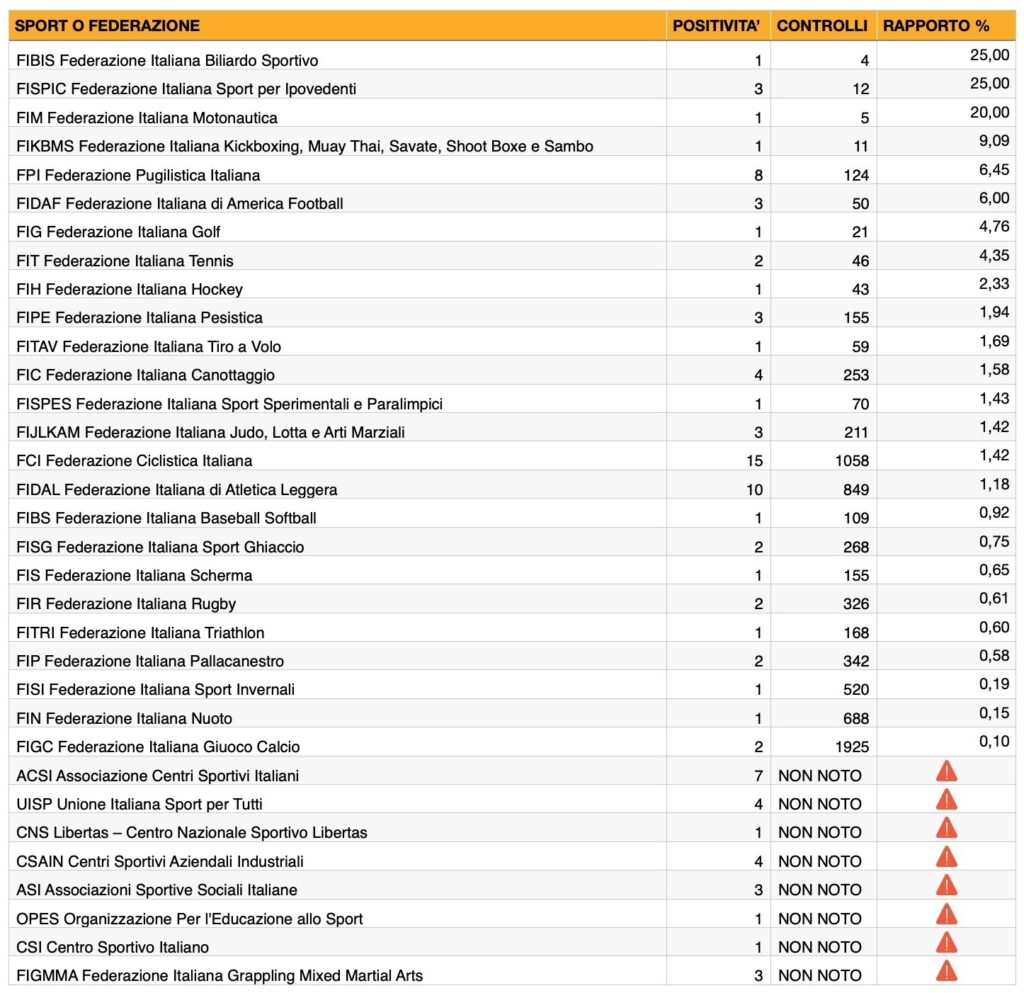Click the warning icon in the ASI row

point(946,885)
